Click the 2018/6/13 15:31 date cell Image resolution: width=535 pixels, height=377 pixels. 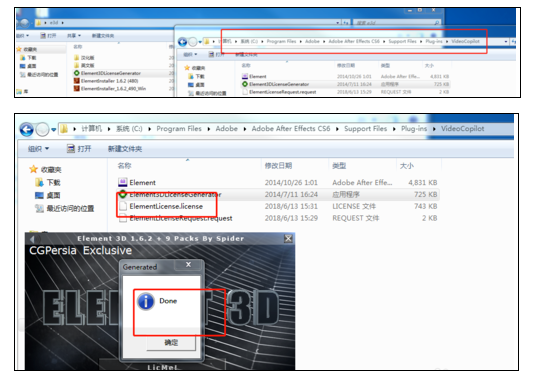291,206
